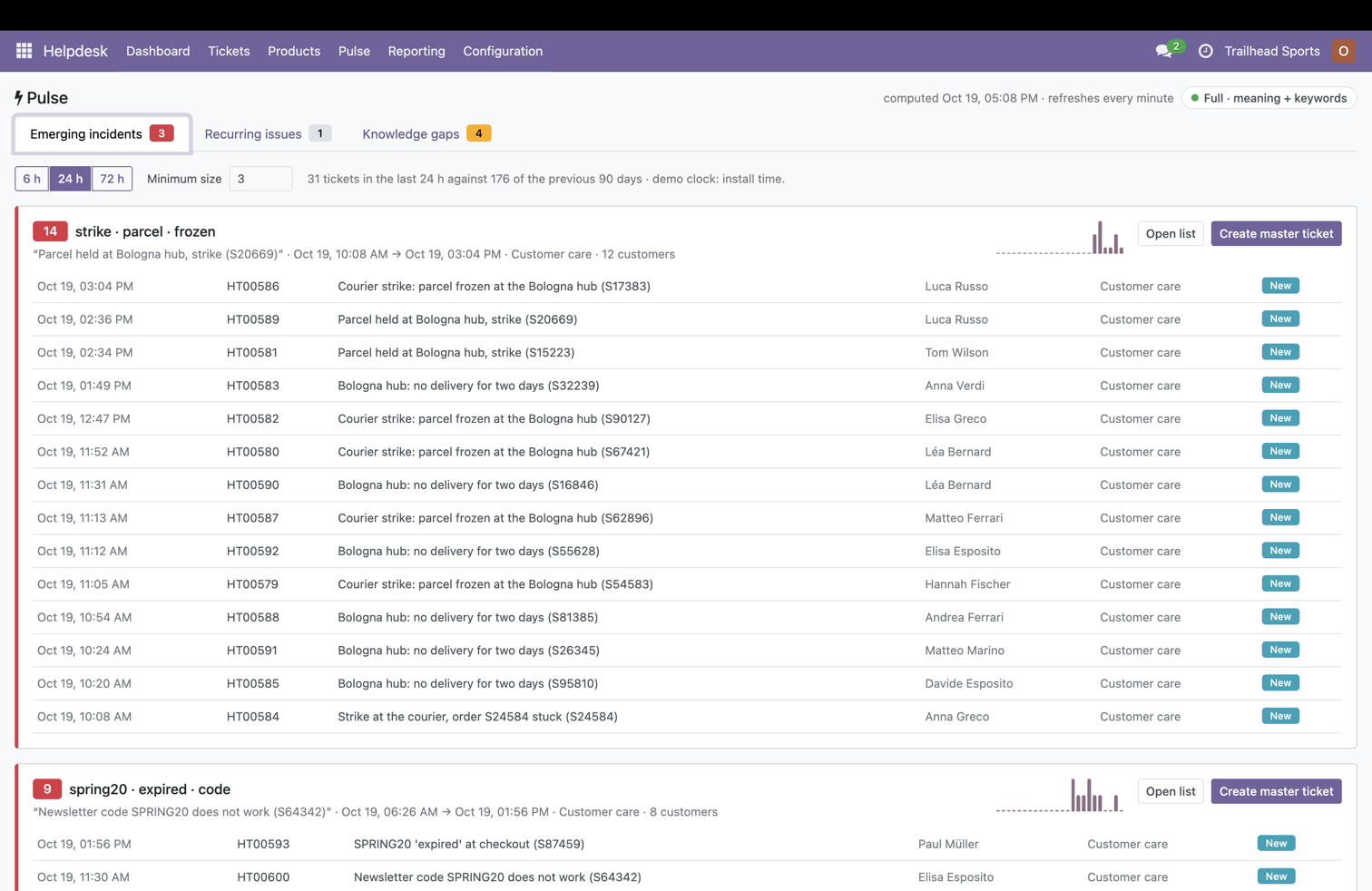
Task: Click the Minimum size input field
Action: (x=260, y=179)
